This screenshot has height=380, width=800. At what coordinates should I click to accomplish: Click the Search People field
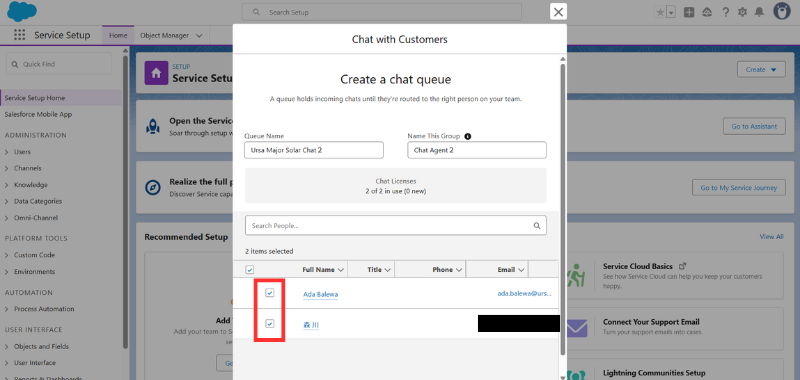(395, 225)
